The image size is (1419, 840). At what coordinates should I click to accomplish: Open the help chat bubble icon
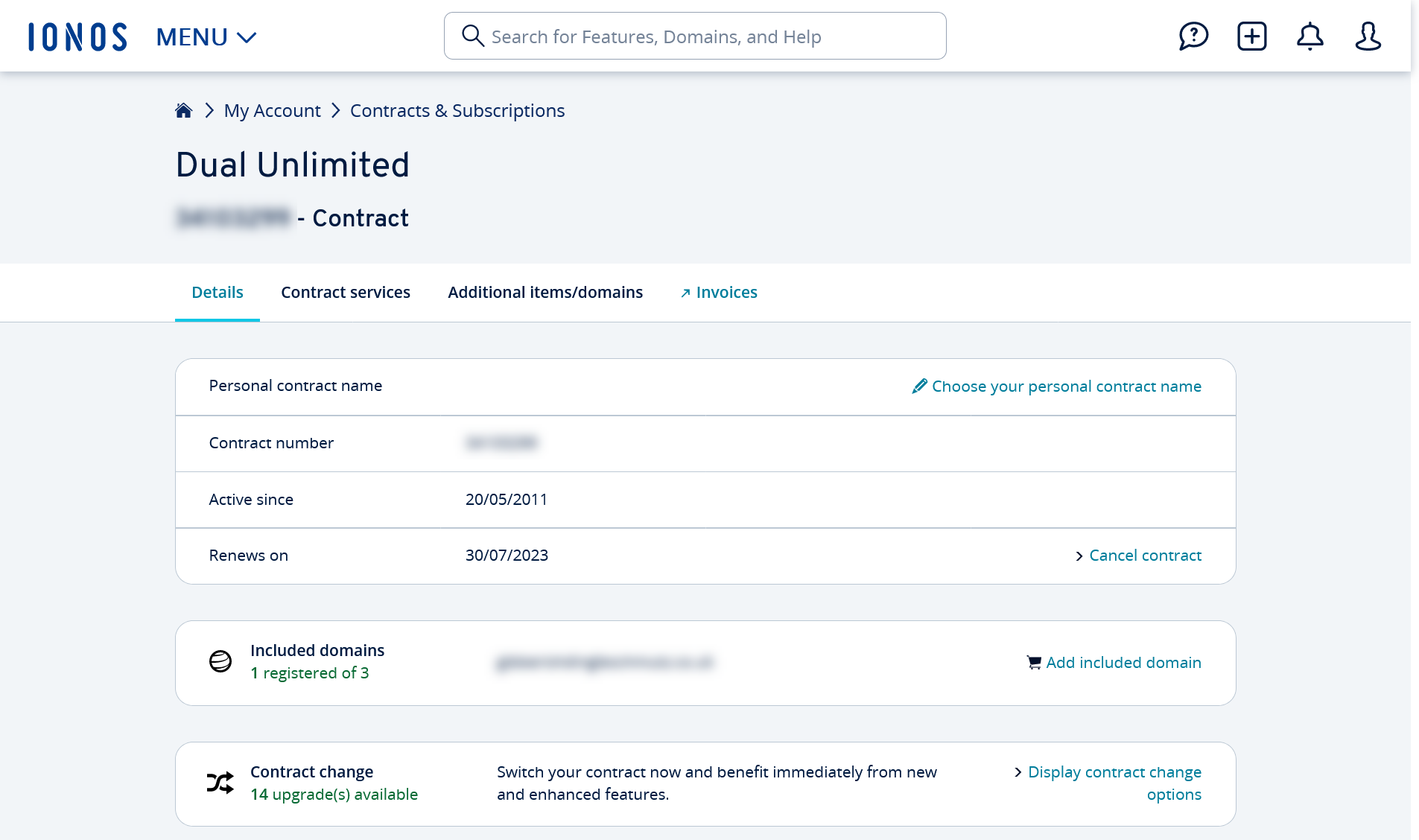click(x=1193, y=36)
